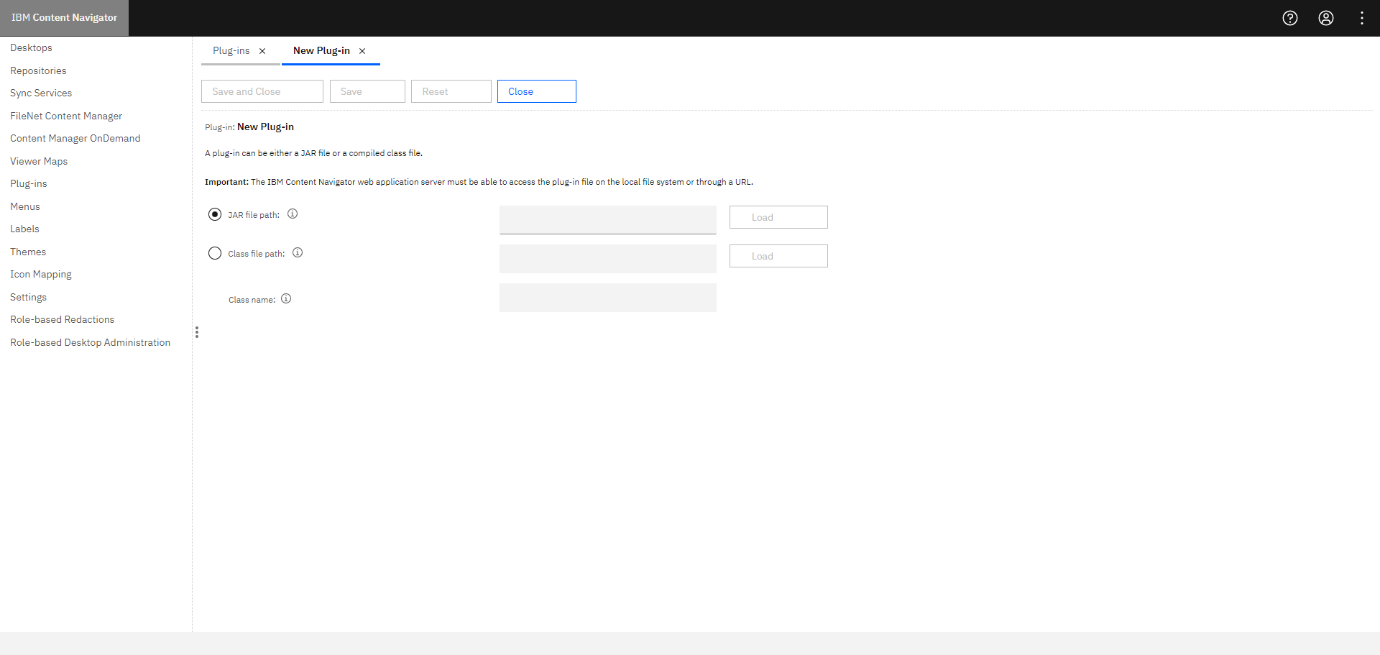Image resolution: width=1380 pixels, height=655 pixels.
Task: Click the sidebar resize handle dots
Action: click(x=197, y=332)
